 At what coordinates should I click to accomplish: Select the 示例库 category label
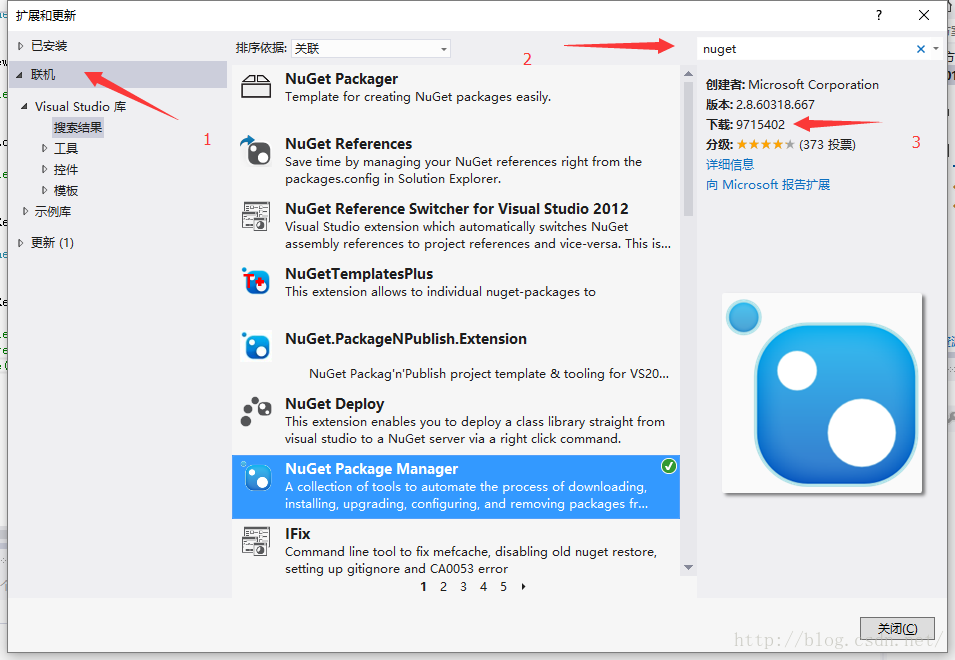pyautogui.click(x=53, y=211)
